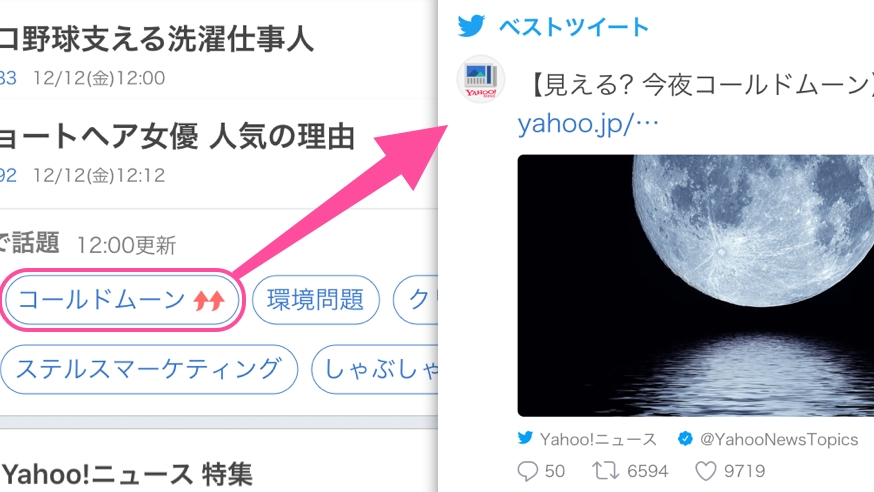This screenshot has height=492, width=874.
Task: Tap the retweet arrows icon
Action: pyautogui.click(x=605, y=471)
